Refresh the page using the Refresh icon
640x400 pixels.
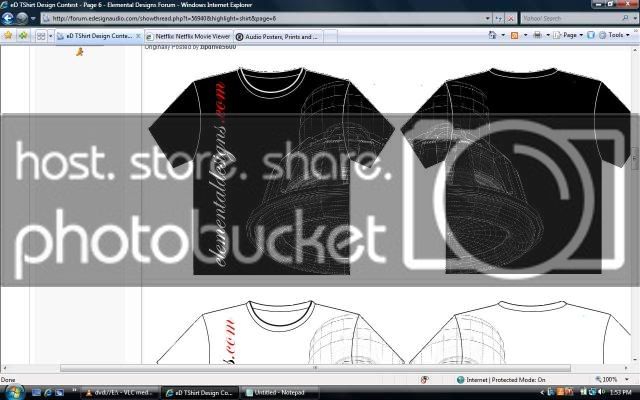499,18
